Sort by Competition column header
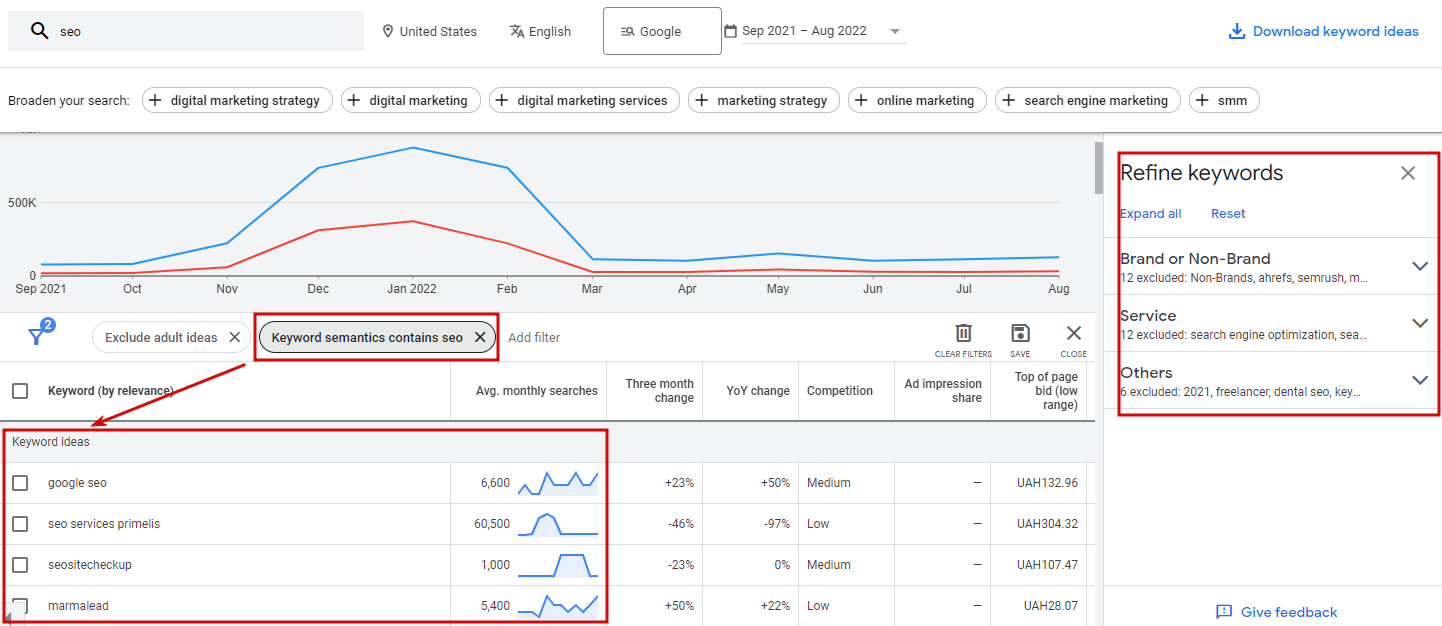The width and height of the screenshot is (1442, 626). coord(840,391)
